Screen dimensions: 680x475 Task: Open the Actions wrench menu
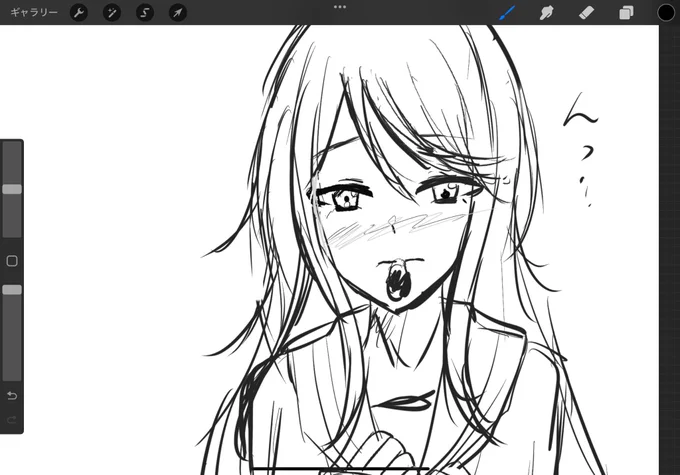79,13
